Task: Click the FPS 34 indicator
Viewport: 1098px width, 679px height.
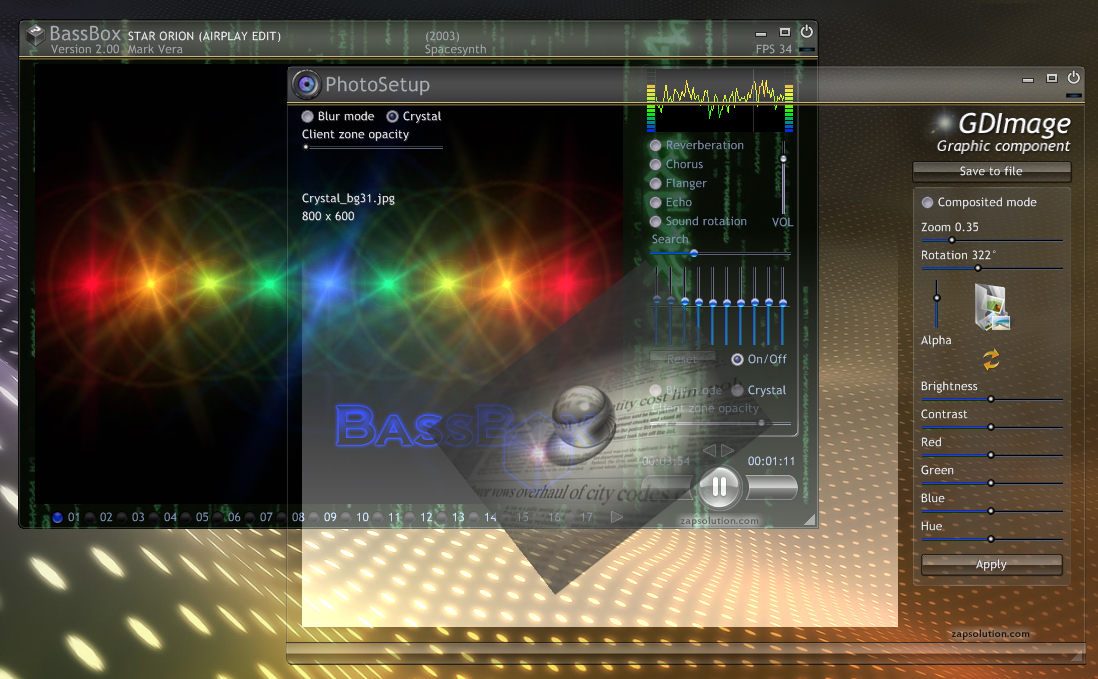Action: pos(774,49)
